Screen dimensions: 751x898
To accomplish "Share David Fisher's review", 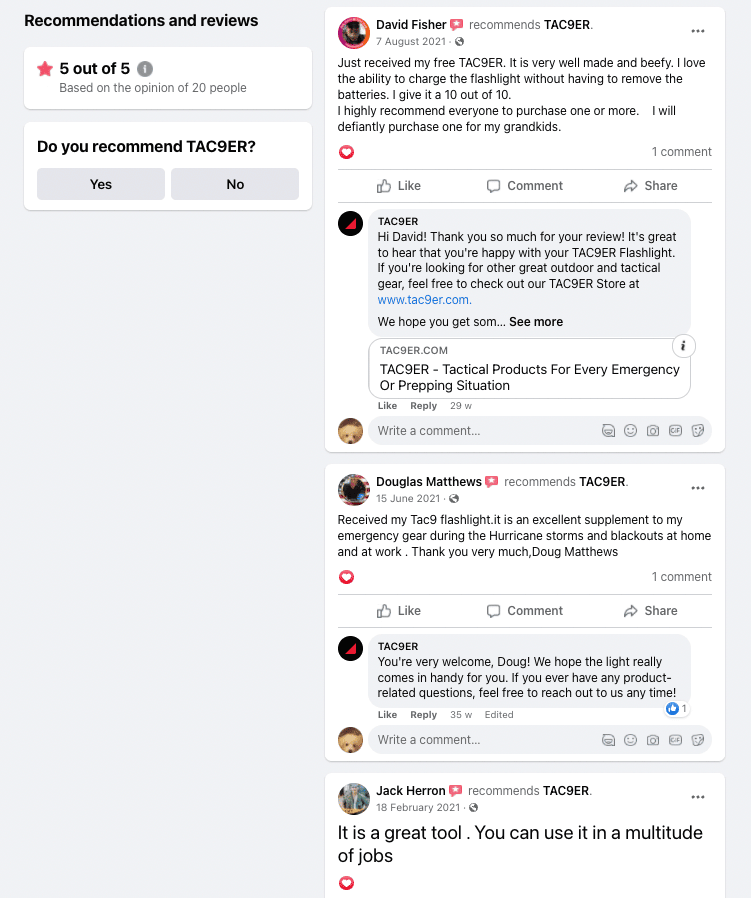I will (650, 186).
